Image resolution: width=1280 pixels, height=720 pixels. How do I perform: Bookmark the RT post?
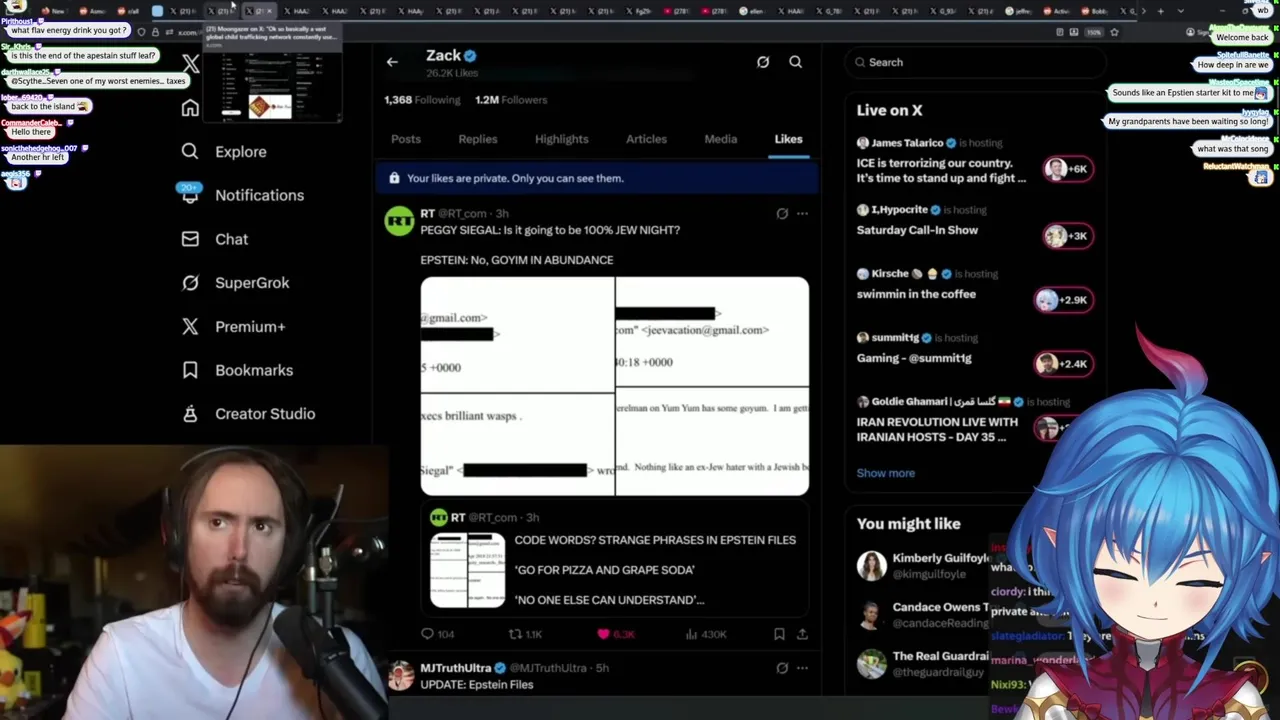779,634
